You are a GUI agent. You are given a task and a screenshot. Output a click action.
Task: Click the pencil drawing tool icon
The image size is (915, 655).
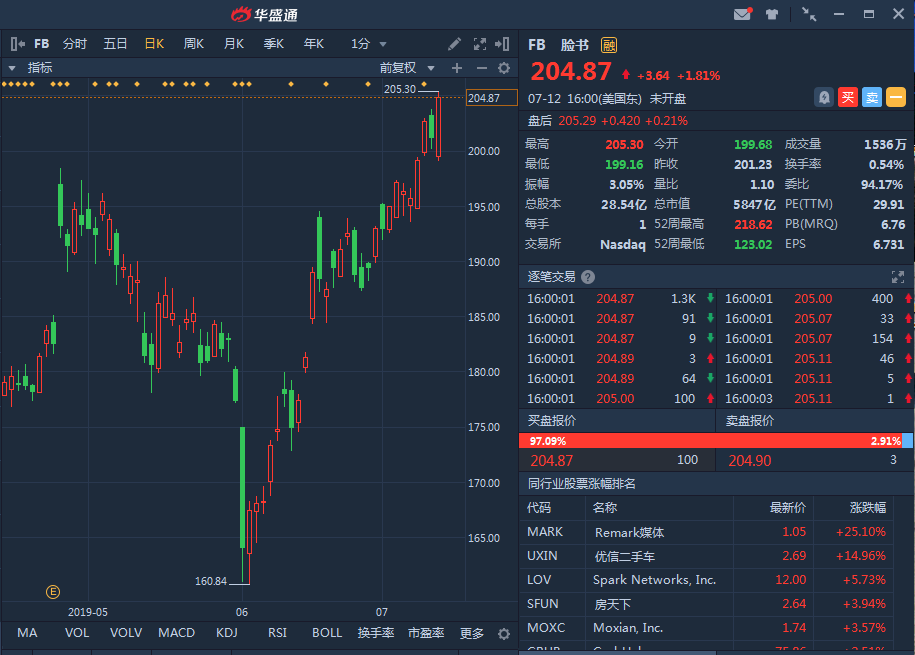pos(454,44)
